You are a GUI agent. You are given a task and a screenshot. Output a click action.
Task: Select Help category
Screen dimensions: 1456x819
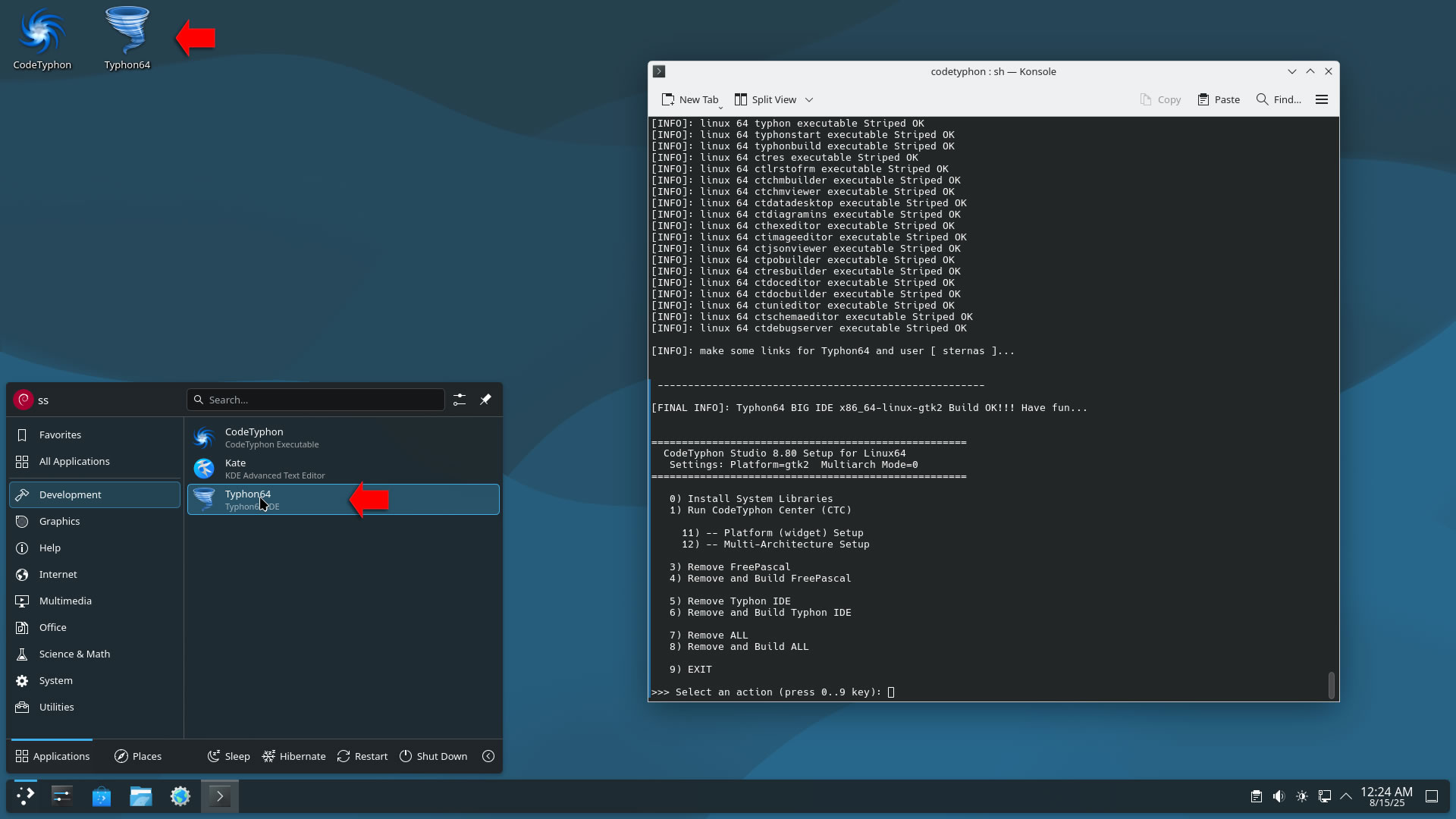click(95, 548)
